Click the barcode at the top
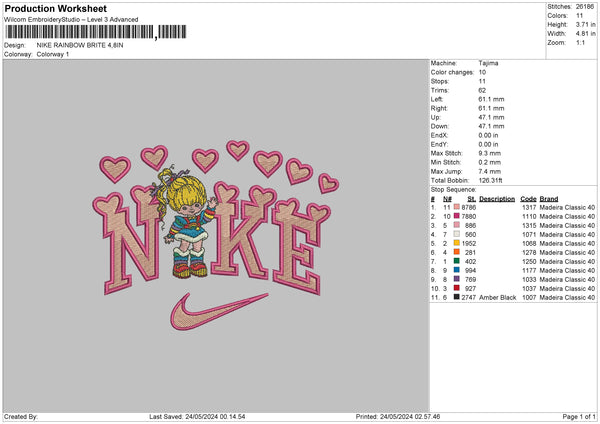 click(95, 32)
